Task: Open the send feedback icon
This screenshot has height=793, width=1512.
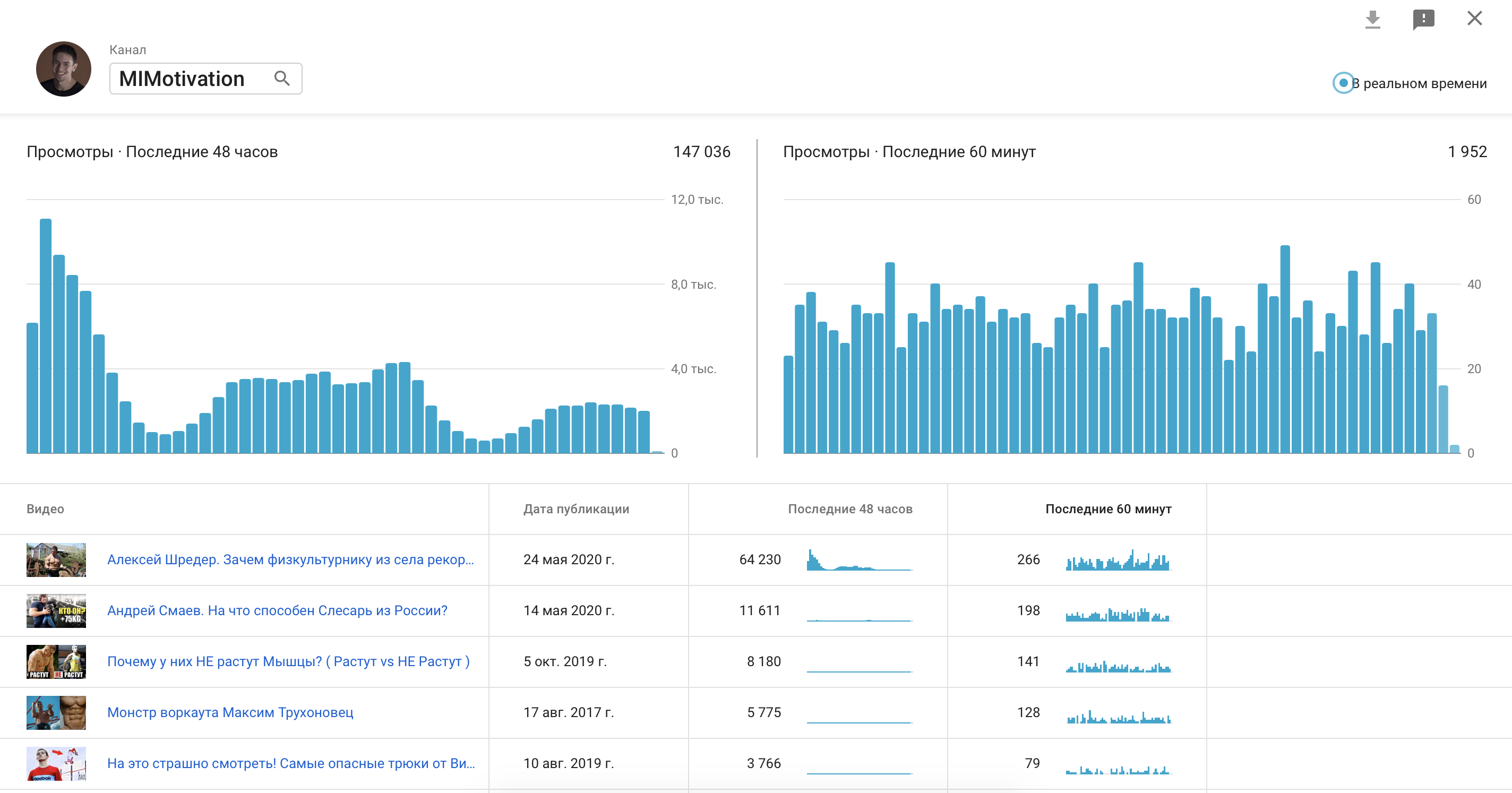Action: click(1423, 19)
